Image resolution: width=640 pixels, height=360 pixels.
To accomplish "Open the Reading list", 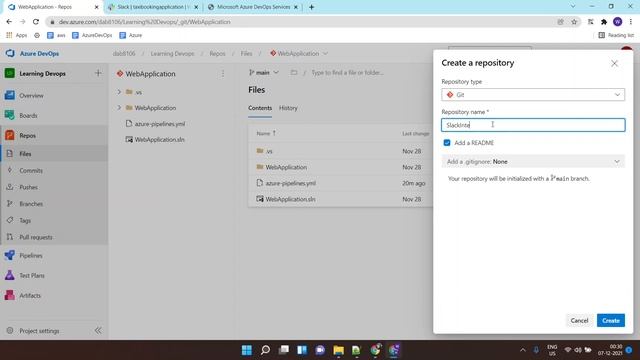I will pyautogui.click(x=616, y=36).
